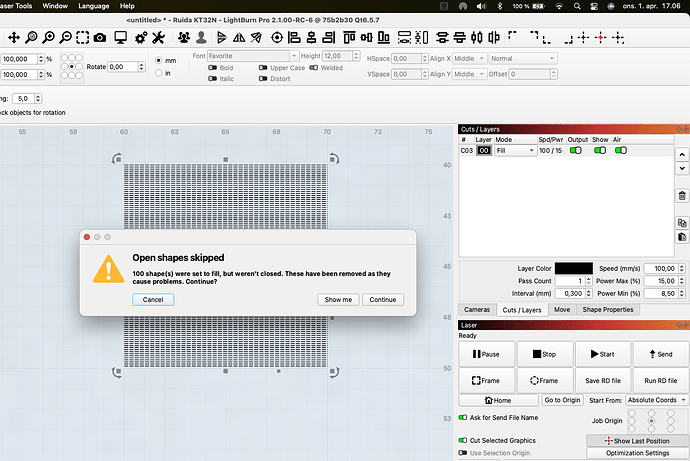Open device settings wrench icon
The width and height of the screenshot is (690, 461).
click(x=160, y=37)
